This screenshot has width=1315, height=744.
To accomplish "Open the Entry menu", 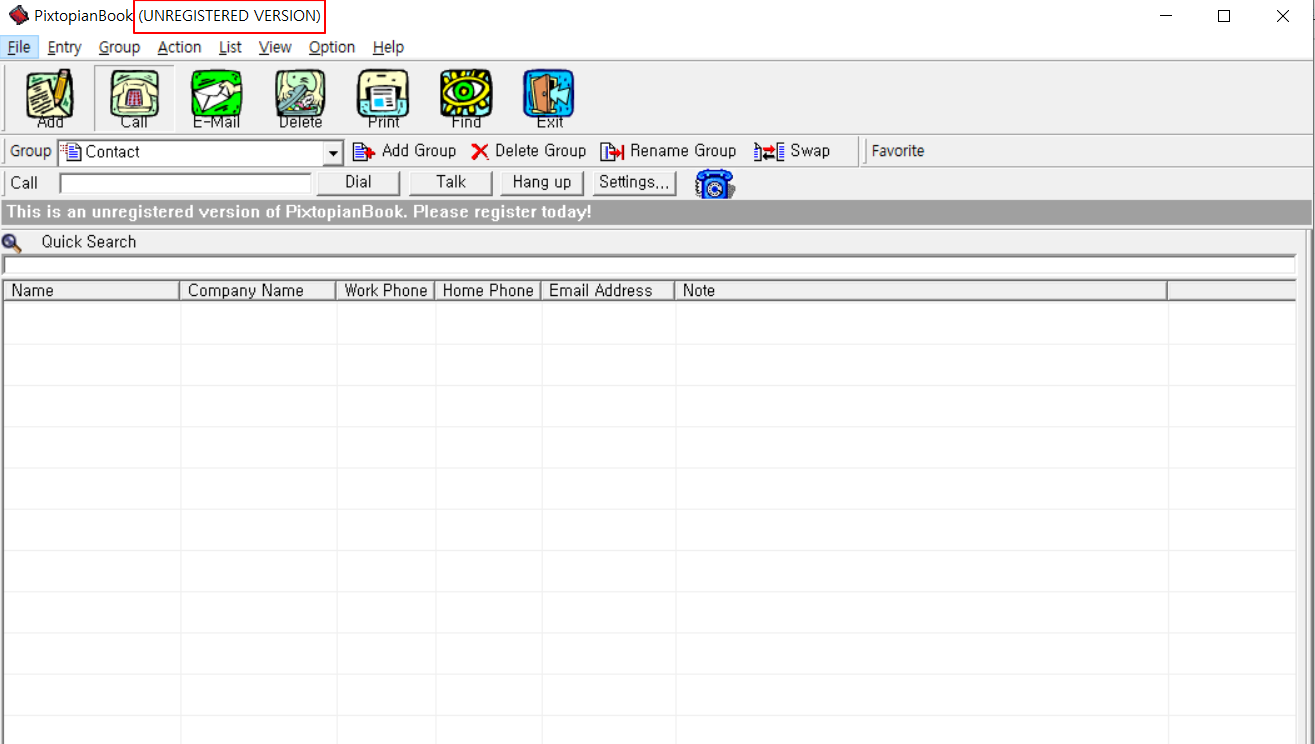I will tap(64, 47).
